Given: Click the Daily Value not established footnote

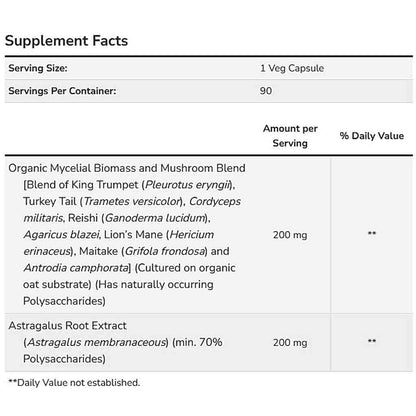Looking at the screenshot, I should (x=74, y=382).
